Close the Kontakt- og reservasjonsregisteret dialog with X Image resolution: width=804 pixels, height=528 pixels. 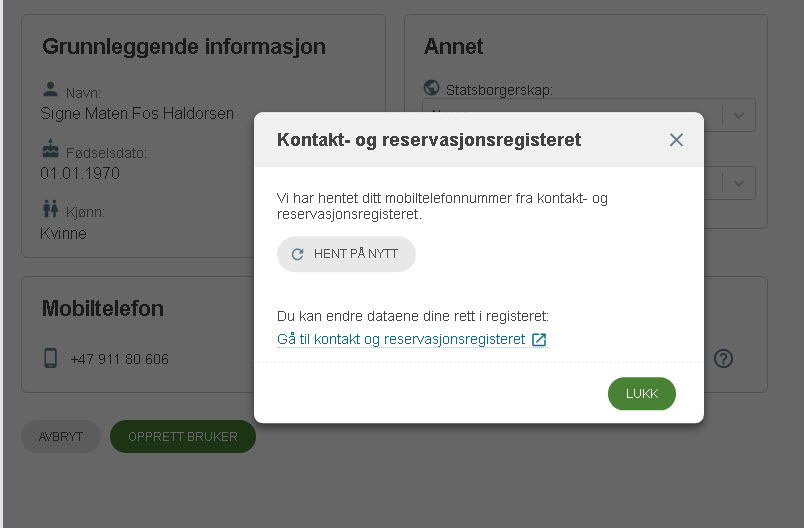pos(676,140)
